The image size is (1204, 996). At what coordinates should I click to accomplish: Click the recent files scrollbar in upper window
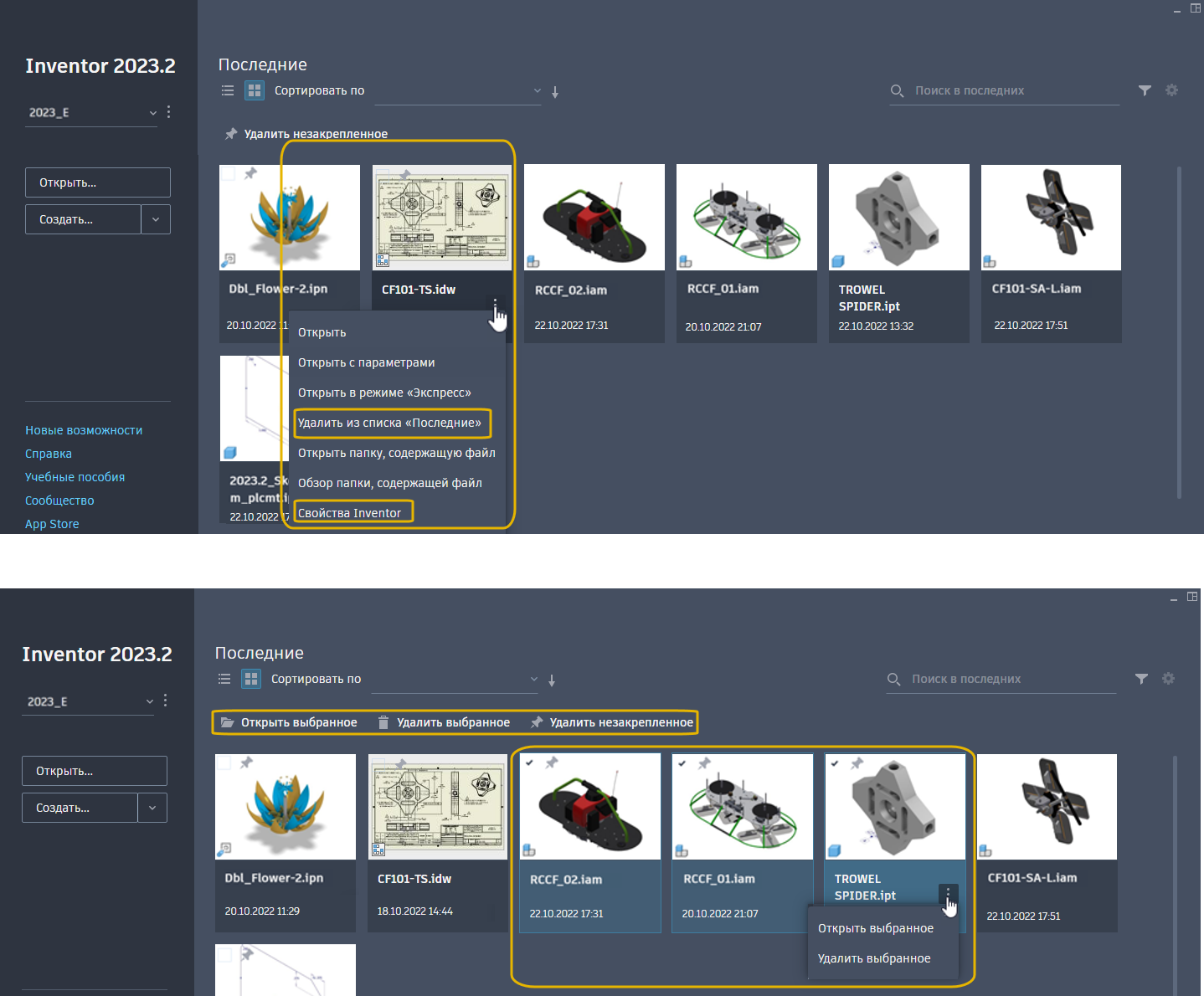[1179, 333]
